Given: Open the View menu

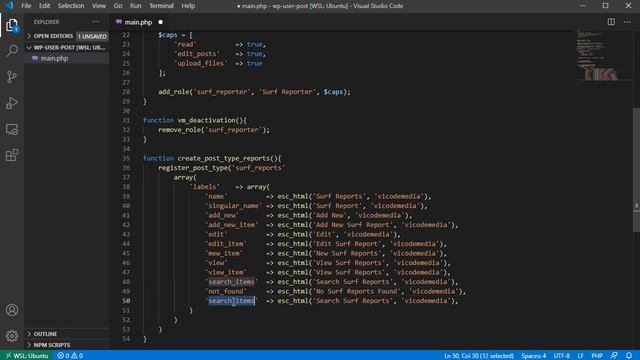Looking at the screenshot, I should point(98,6).
